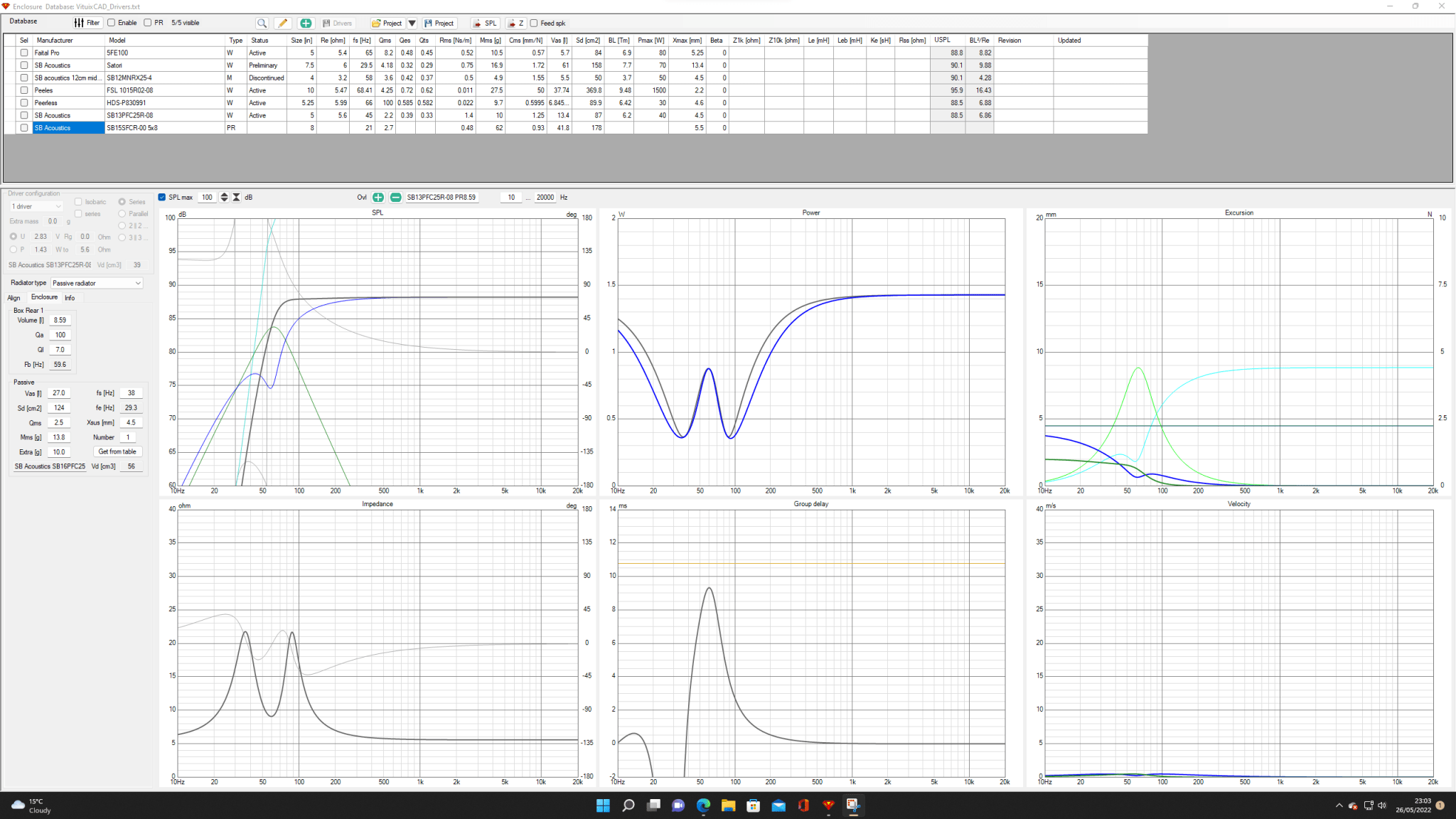Toggle the Enable filter checkbox

tap(112, 23)
